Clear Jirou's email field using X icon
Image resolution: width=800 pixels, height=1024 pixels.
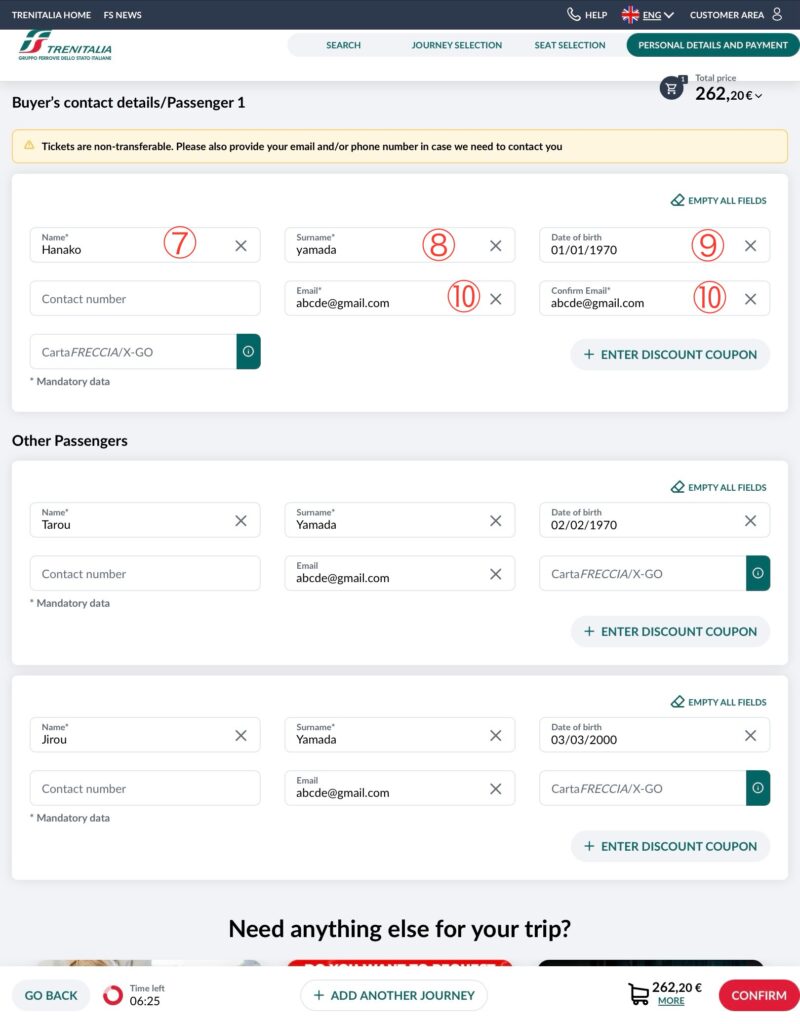pos(495,788)
